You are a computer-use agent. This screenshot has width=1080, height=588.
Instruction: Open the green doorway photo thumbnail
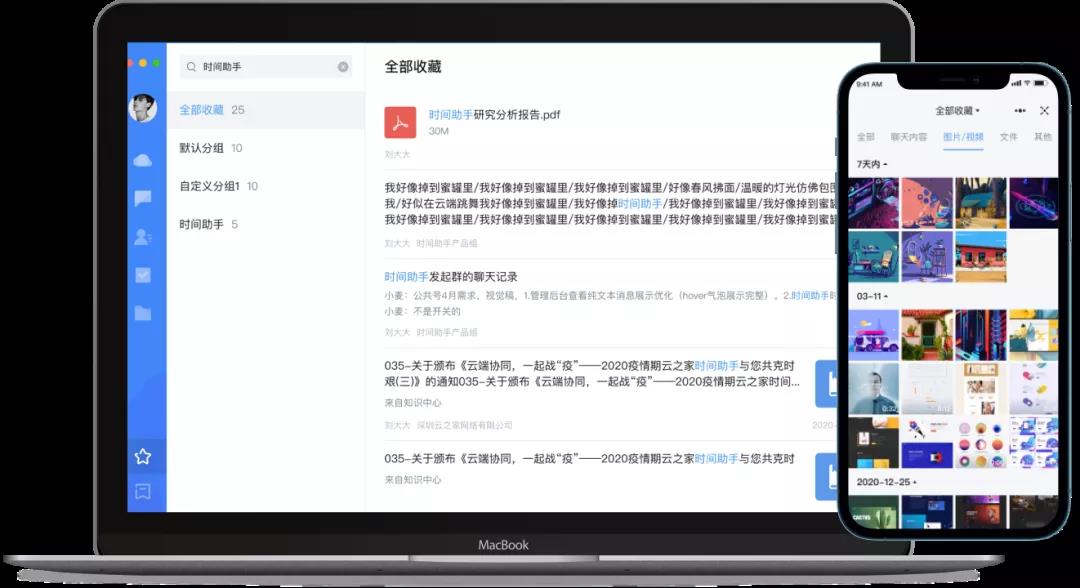pyautogui.click(x=927, y=335)
